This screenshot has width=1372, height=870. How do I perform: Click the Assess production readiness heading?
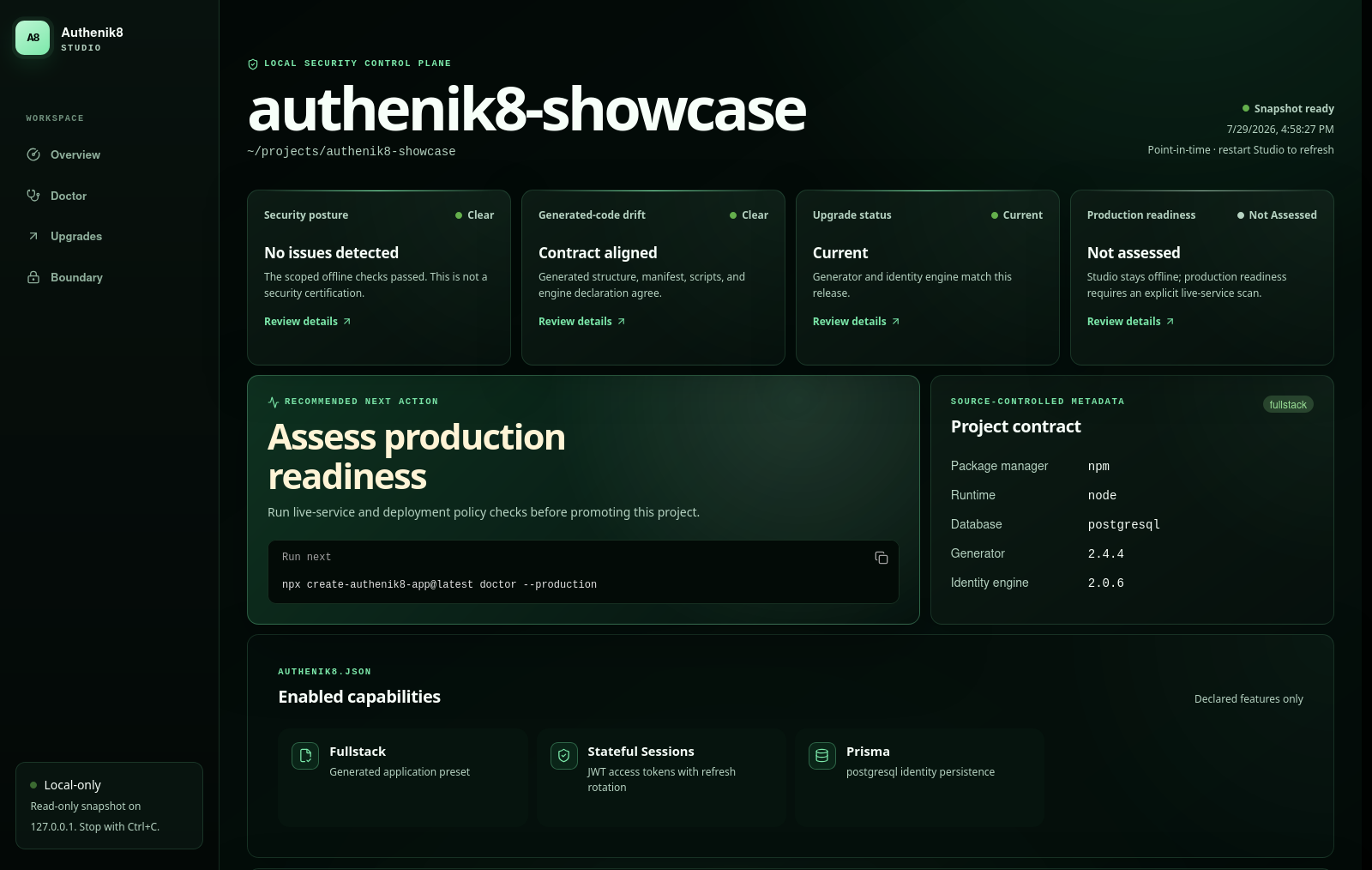(x=416, y=456)
